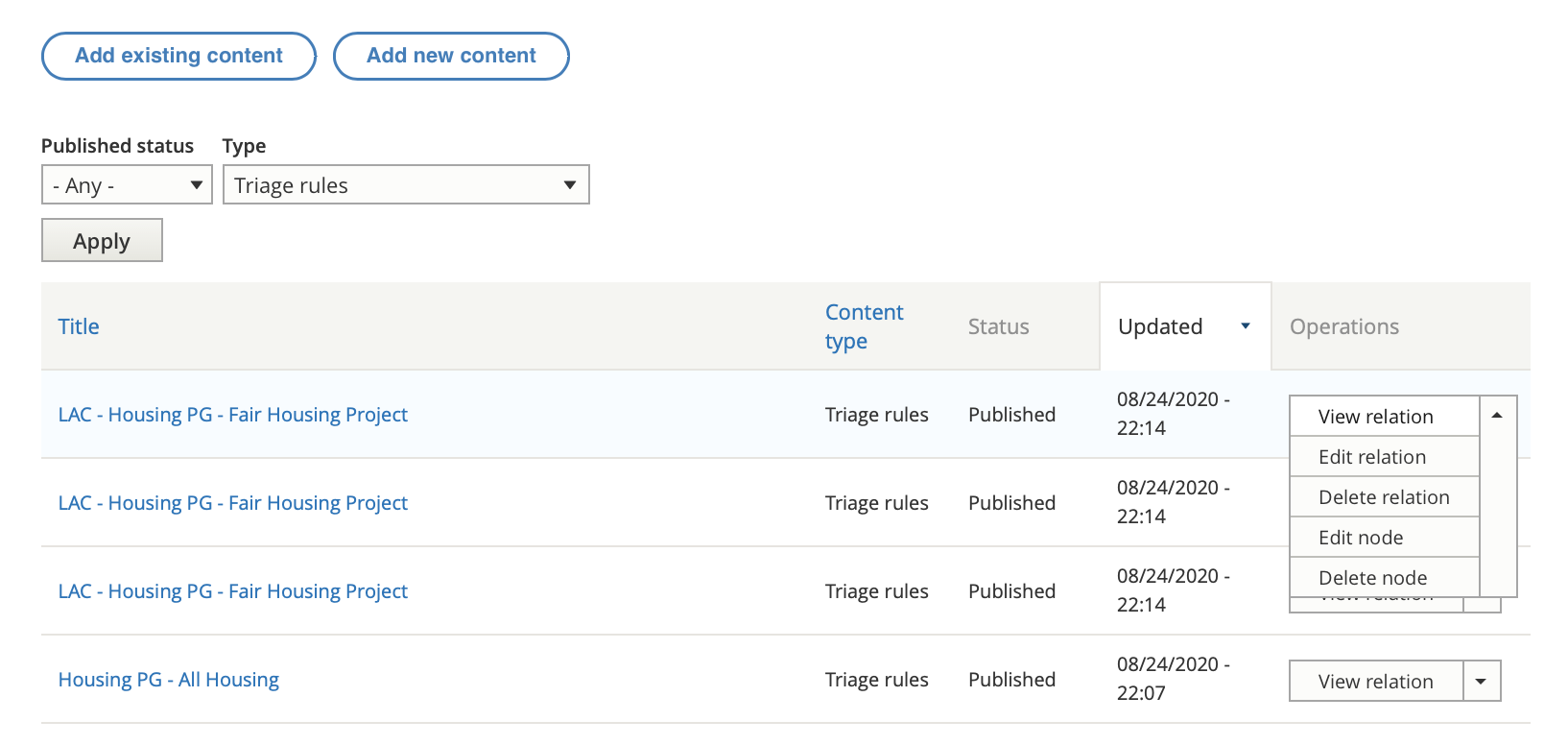The width and height of the screenshot is (1568, 745).
Task: Click Add new content button
Action: (451, 56)
